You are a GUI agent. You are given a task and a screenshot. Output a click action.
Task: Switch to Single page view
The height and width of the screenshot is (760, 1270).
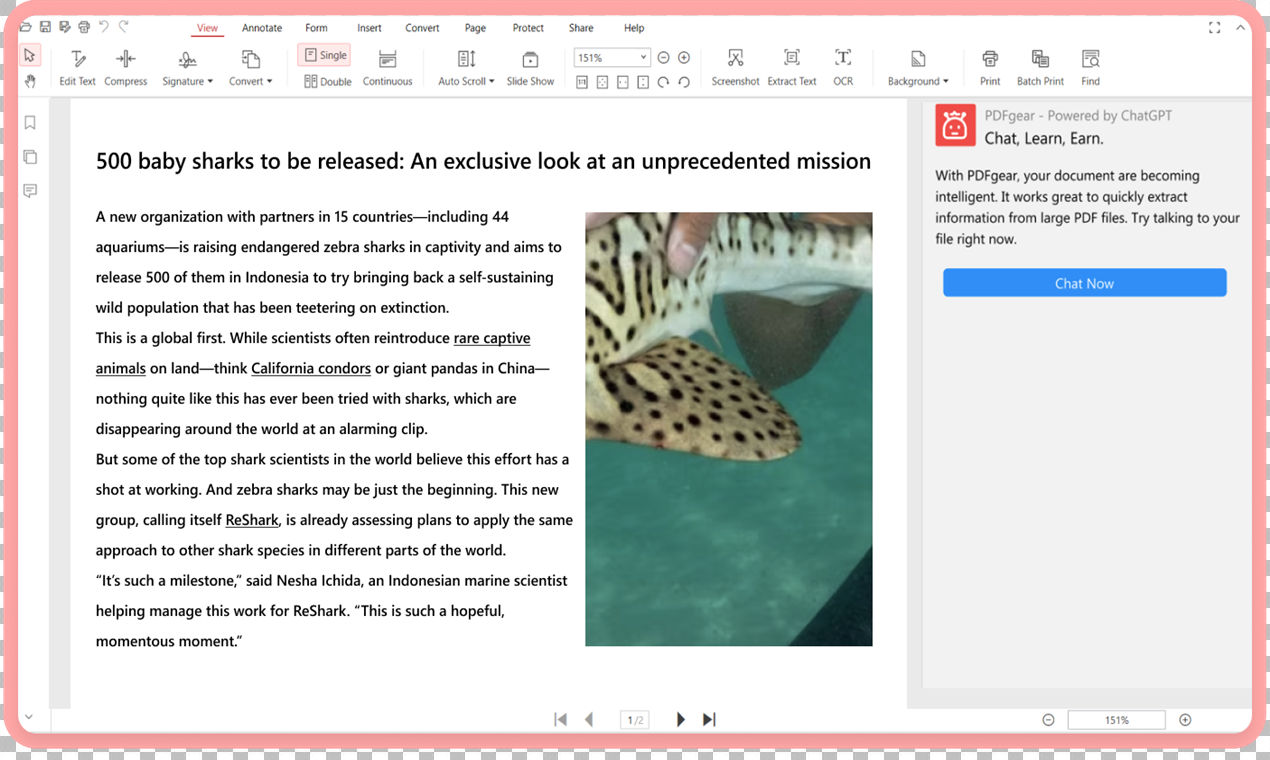[324, 56]
